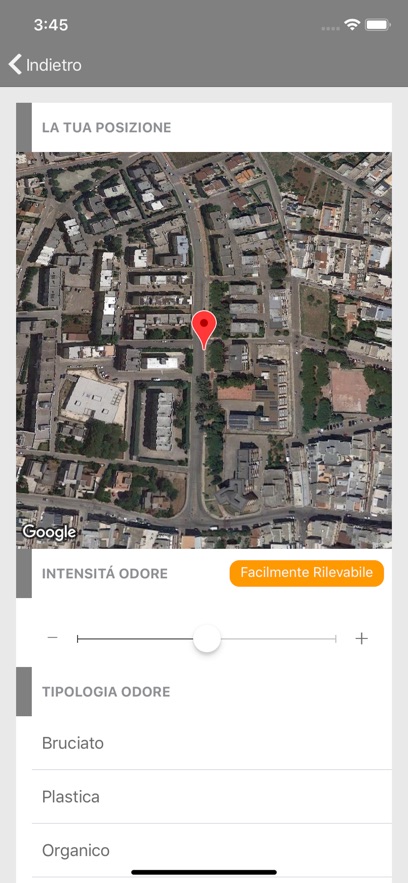
Task: Decrease odor intensity with minus icon
Action: click(x=53, y=638)
